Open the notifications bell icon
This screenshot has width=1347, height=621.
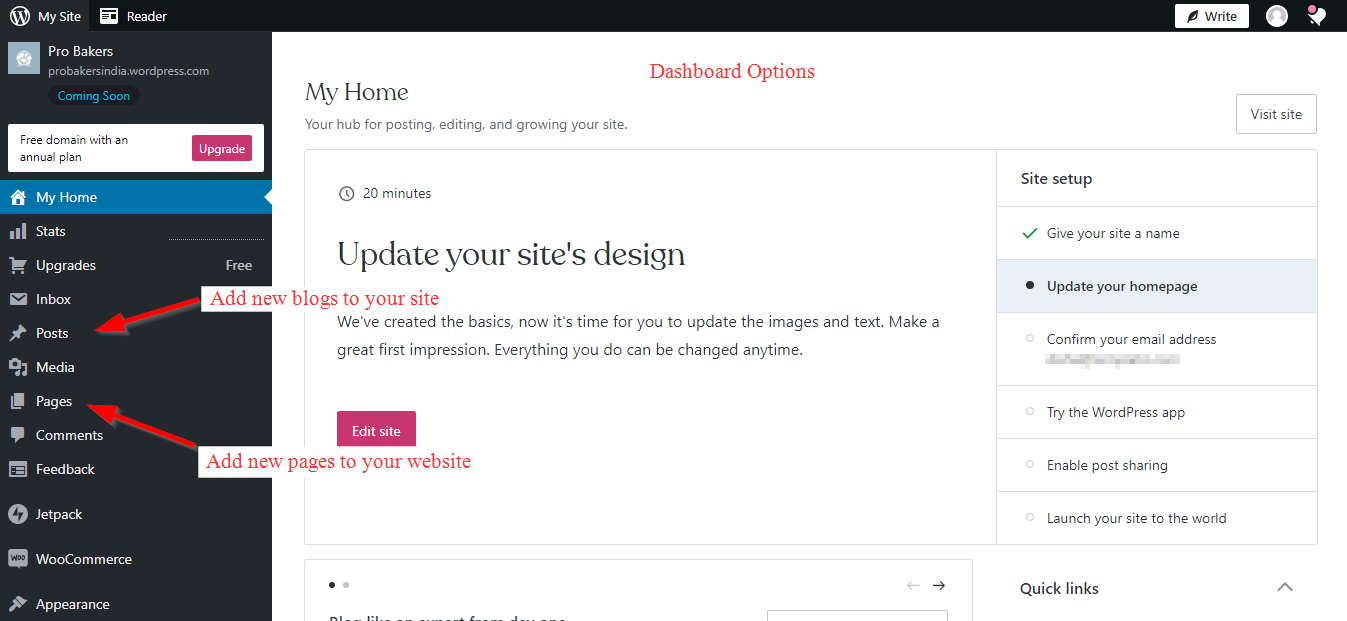(1317, 16)
